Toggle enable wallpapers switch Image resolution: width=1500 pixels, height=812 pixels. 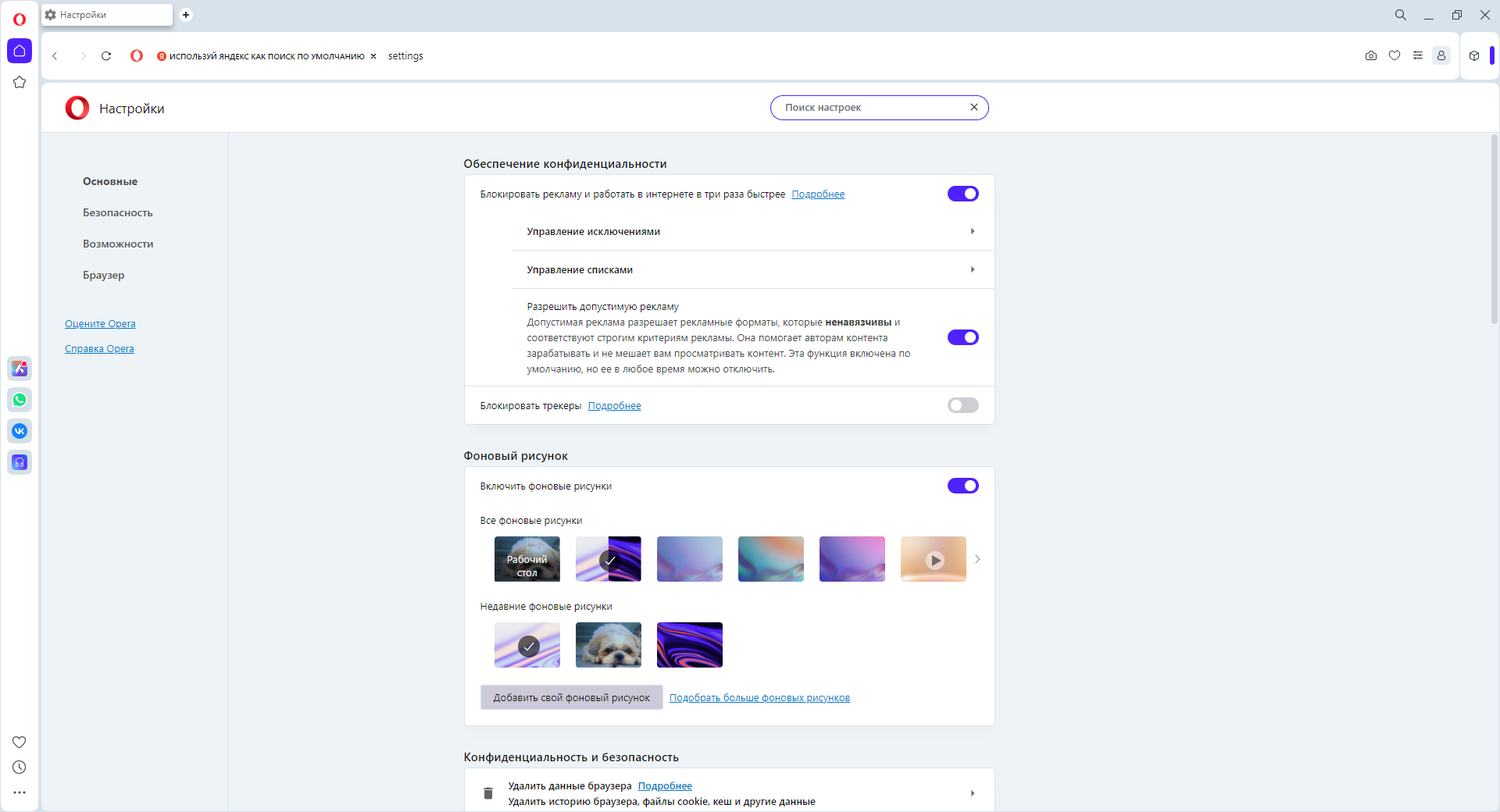click(963, 486)
